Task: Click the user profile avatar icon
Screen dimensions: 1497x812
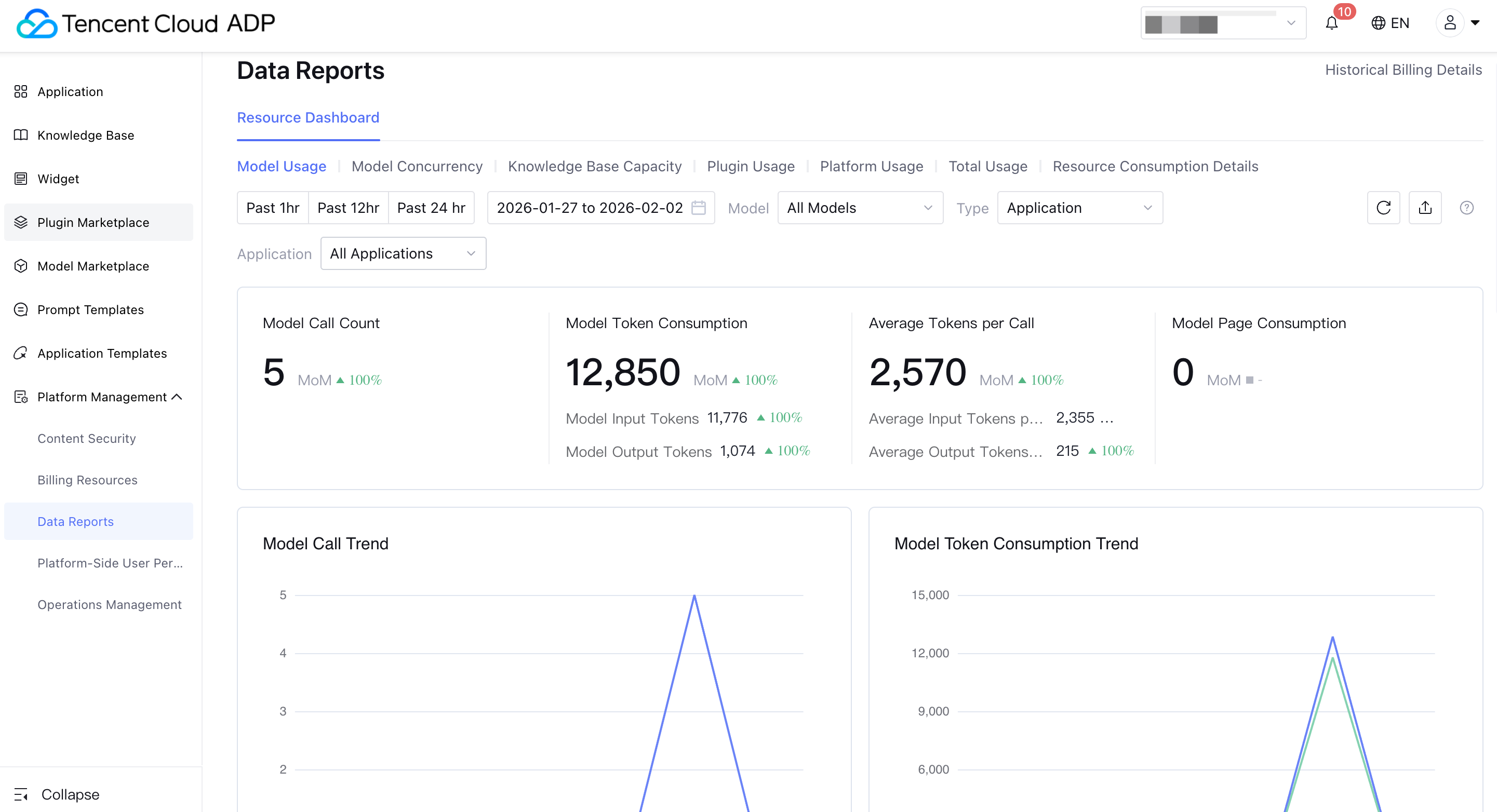Action: click(x=1450, y=23)
